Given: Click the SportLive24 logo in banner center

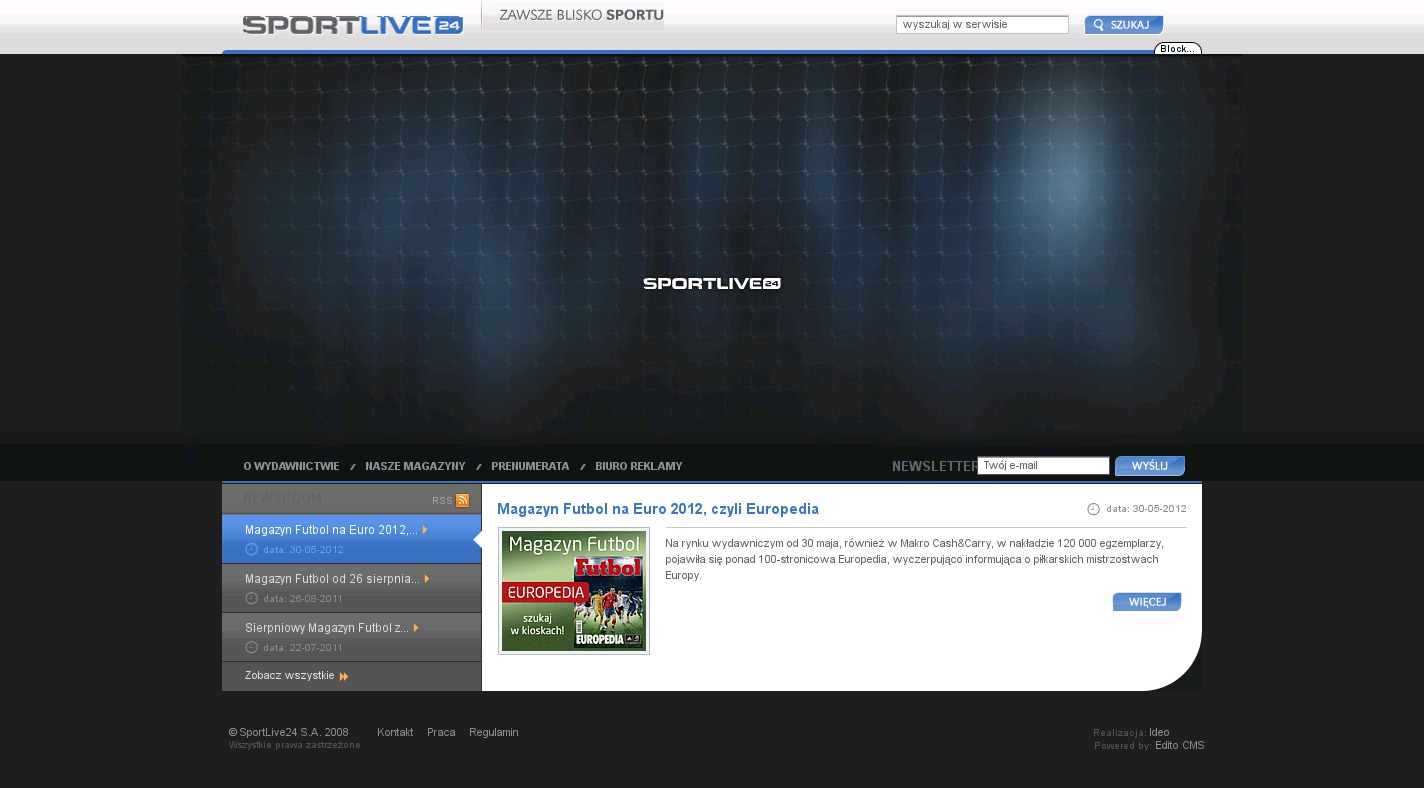Looking at the screenshot, I should click(x=711, y=284).
